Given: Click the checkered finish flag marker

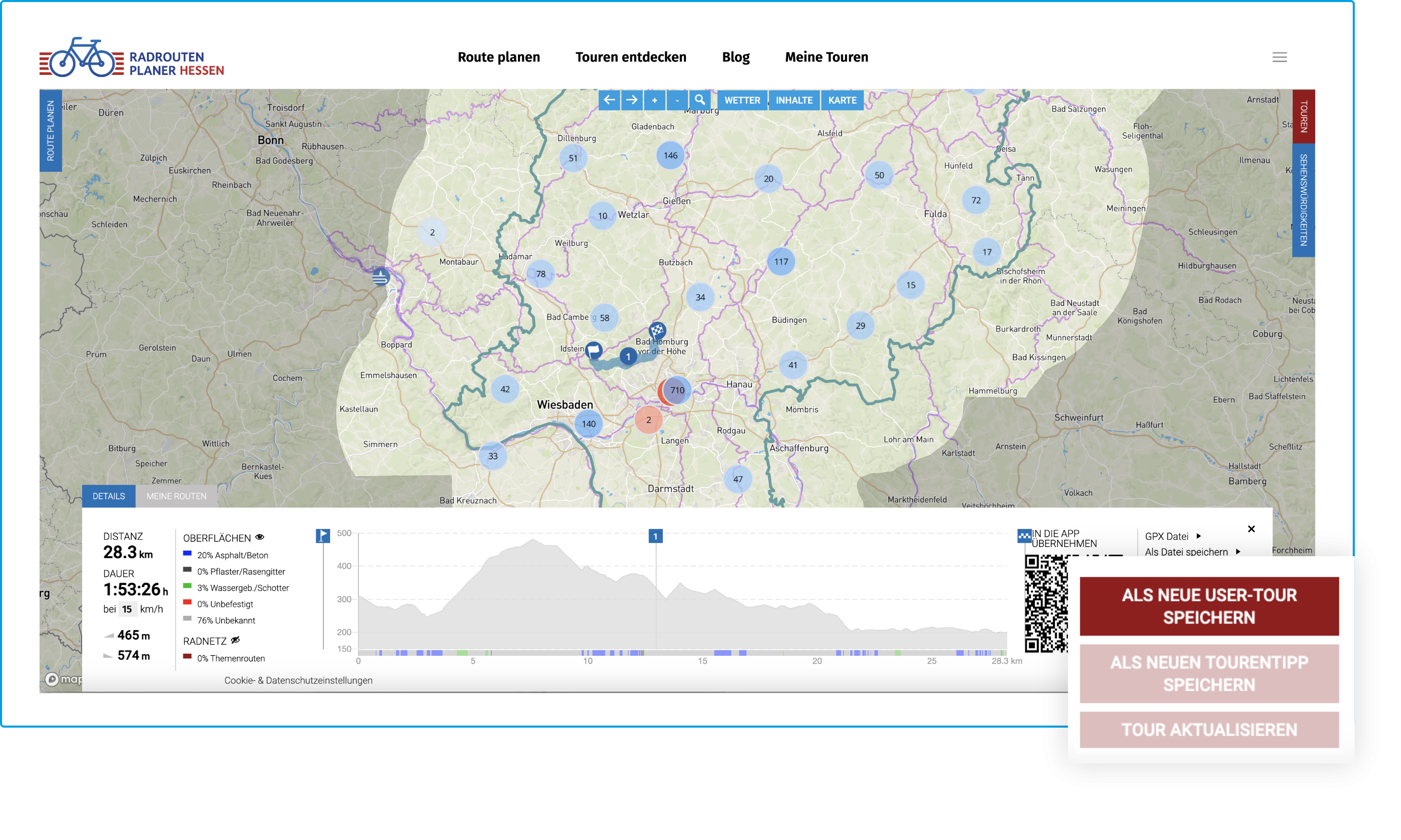Looking at the screenshot, I should point(657,329).
